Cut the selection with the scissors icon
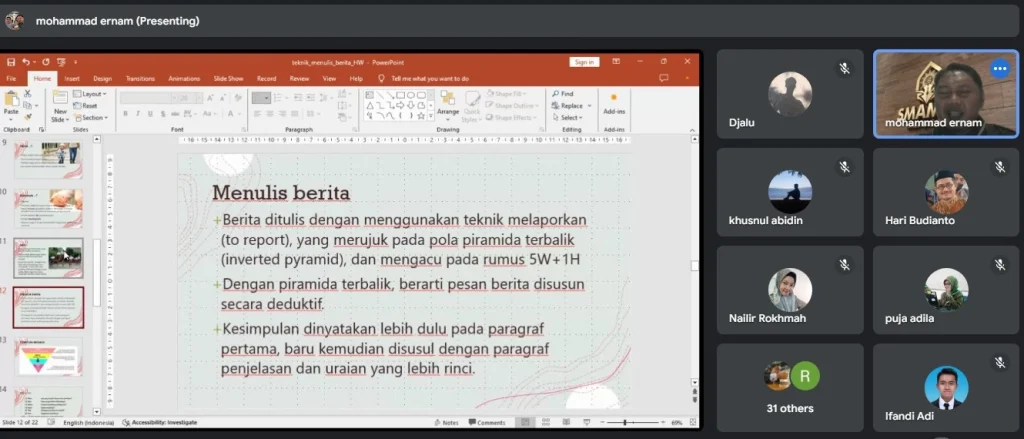The height and width of the screenshot is (439, 1024). [27, 94]
